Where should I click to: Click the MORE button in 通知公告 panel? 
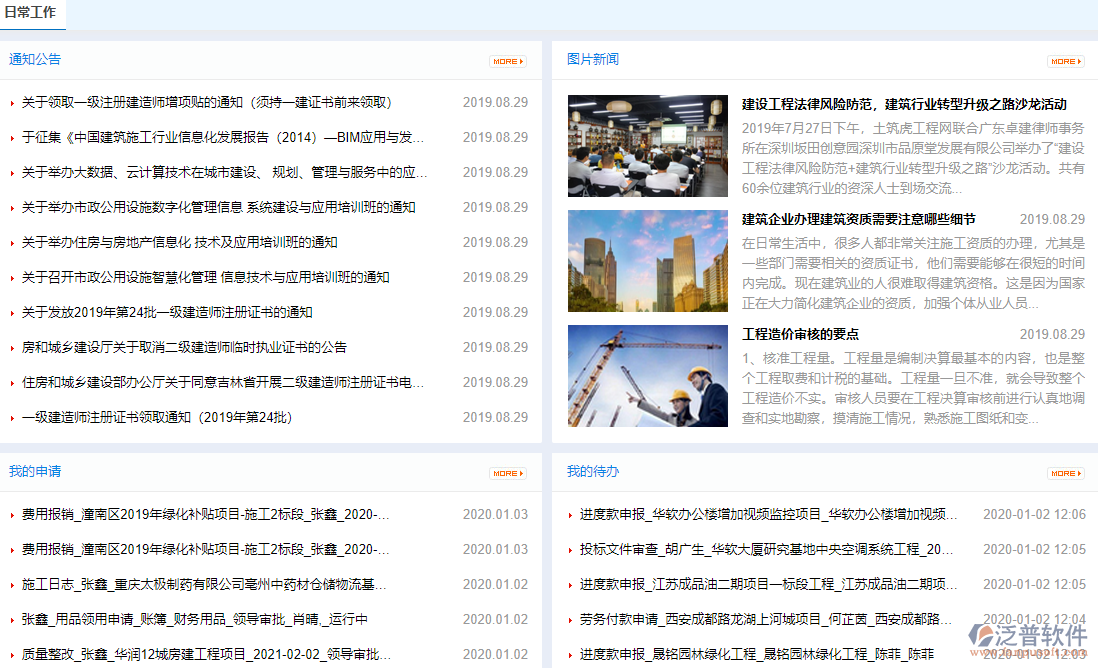[x=507, y=60]
